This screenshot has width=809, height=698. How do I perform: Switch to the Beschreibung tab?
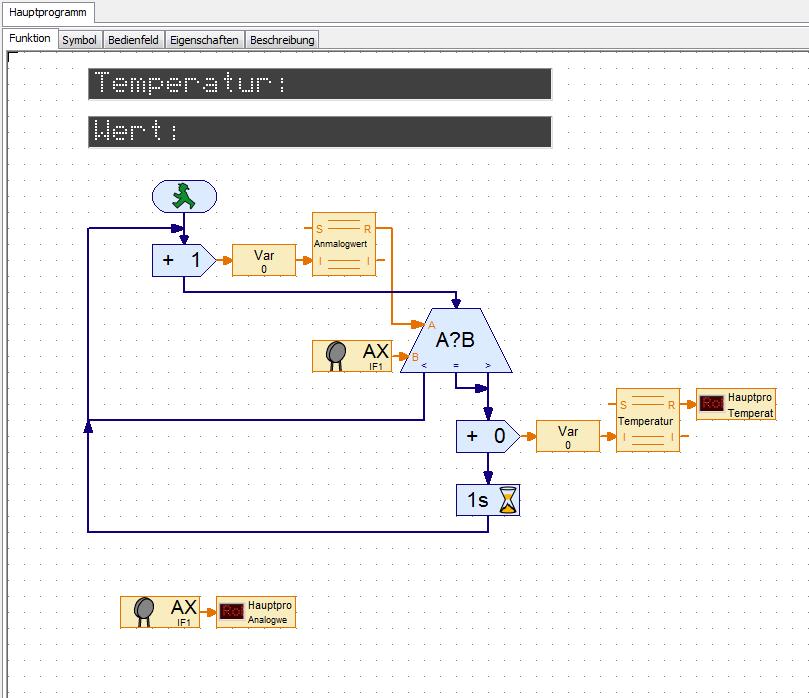tap(282, 40)
